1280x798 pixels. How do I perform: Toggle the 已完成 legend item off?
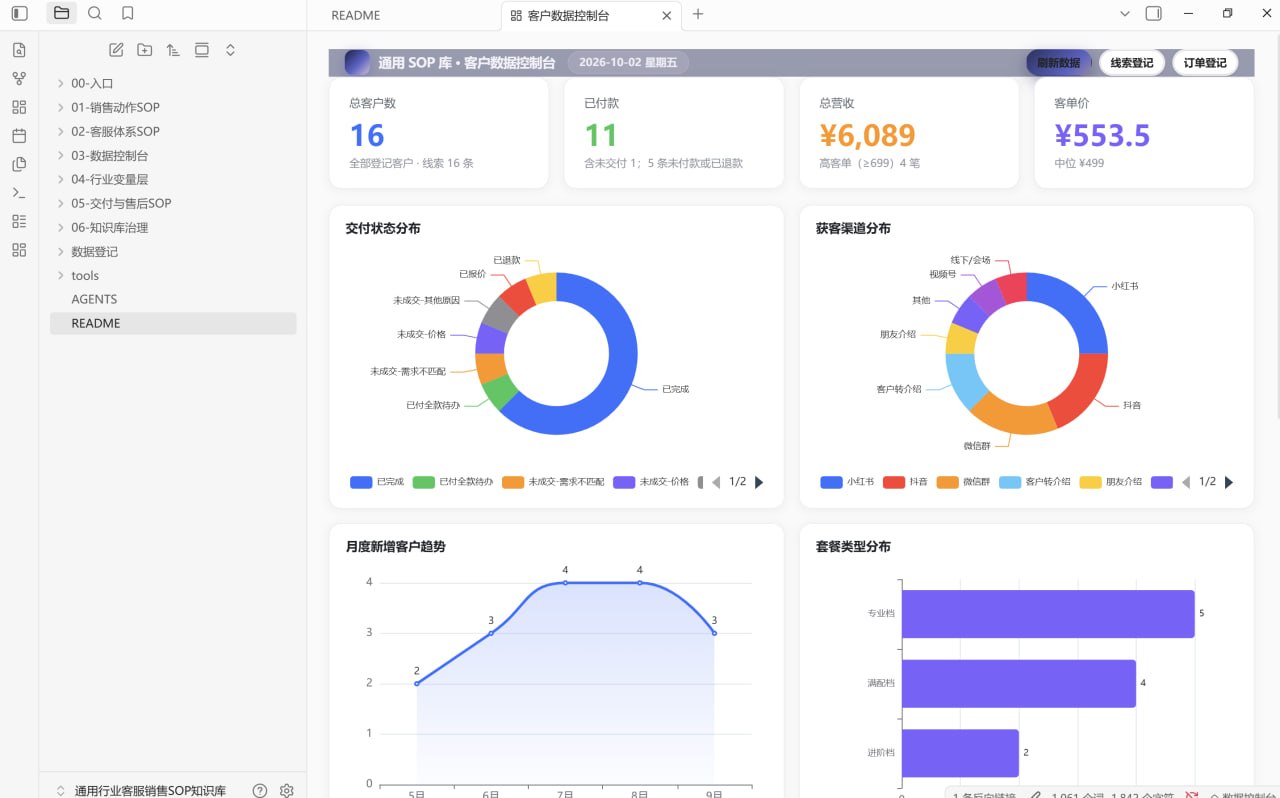pyautogui.click(x=376, y=482)
